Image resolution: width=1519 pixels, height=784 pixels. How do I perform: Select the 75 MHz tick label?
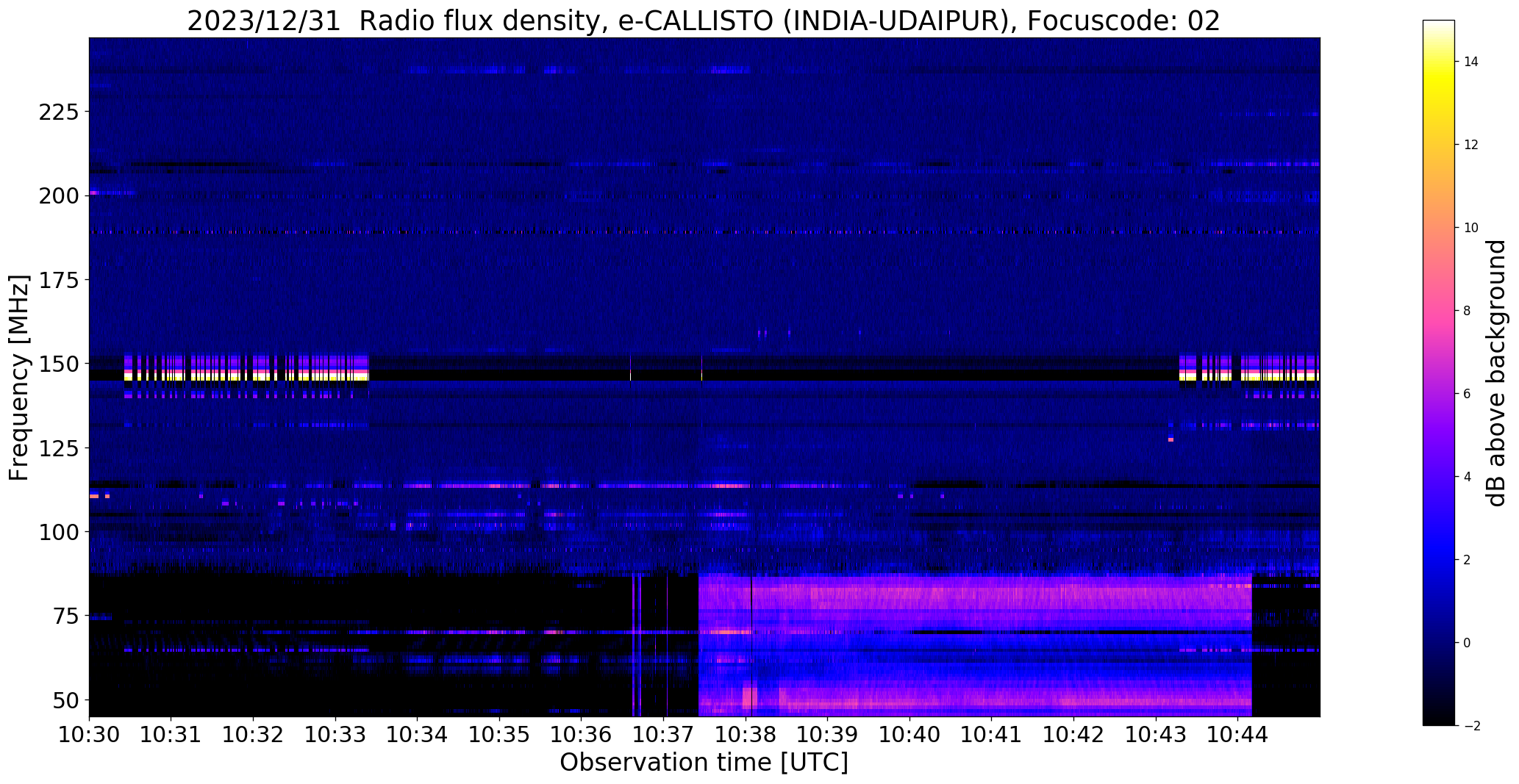(65, 616)
